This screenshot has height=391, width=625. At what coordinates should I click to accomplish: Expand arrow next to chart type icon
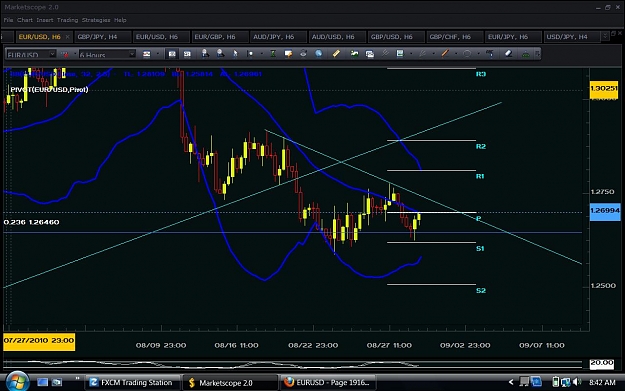tap(158, 54)
